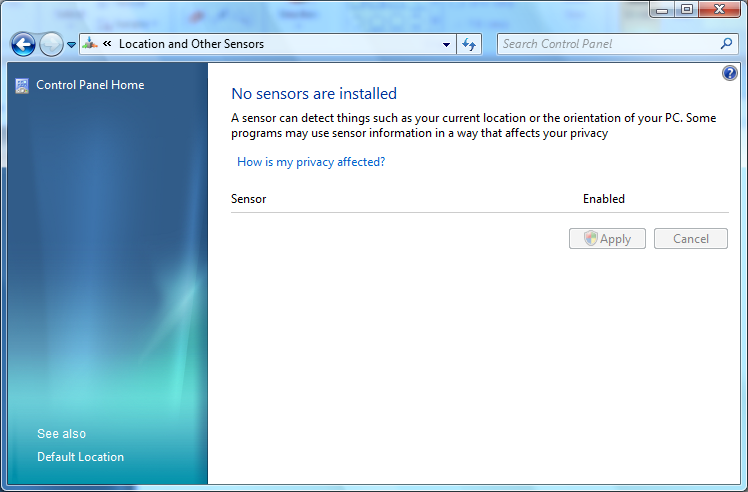Open How is my privacy affected link
748x492 pixels.
pos(311,162)
